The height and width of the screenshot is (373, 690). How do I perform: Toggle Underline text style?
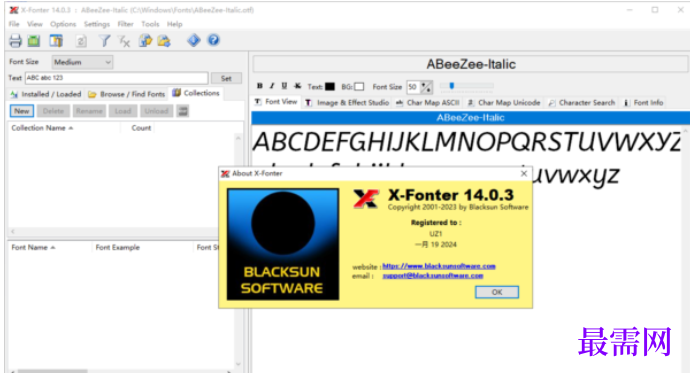[284, 86]
